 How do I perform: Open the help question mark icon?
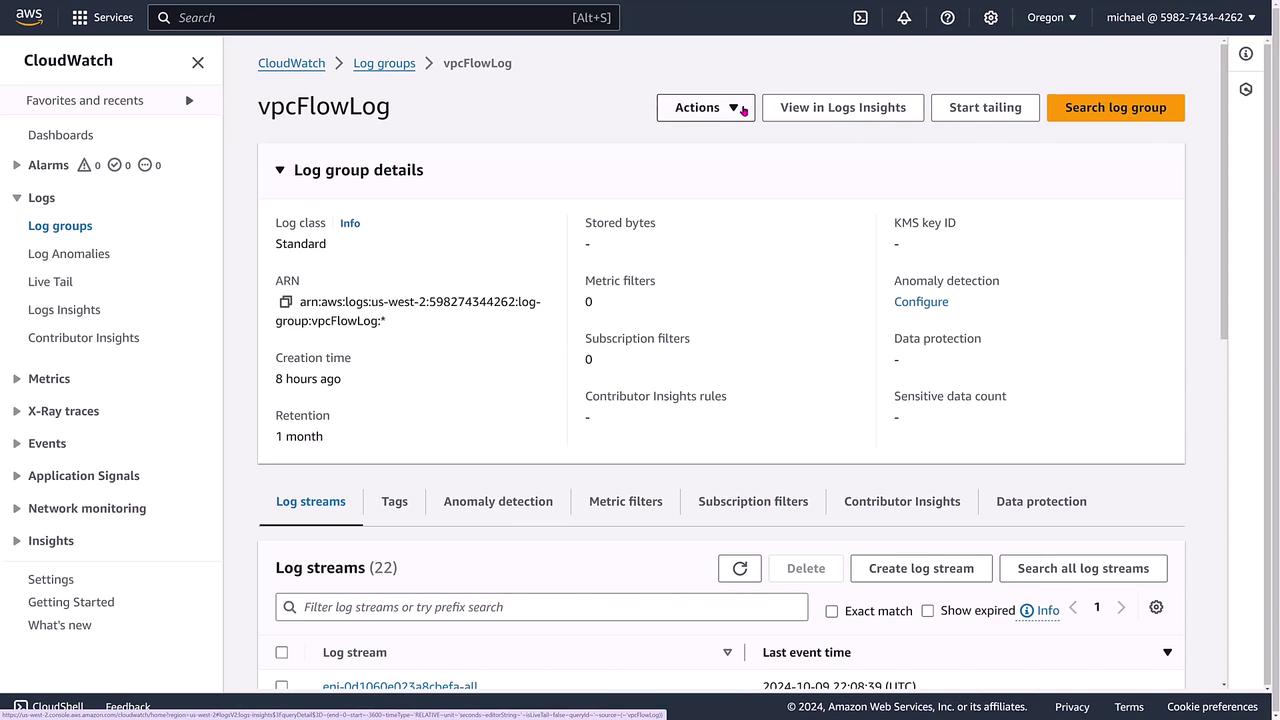pos(947,17)
